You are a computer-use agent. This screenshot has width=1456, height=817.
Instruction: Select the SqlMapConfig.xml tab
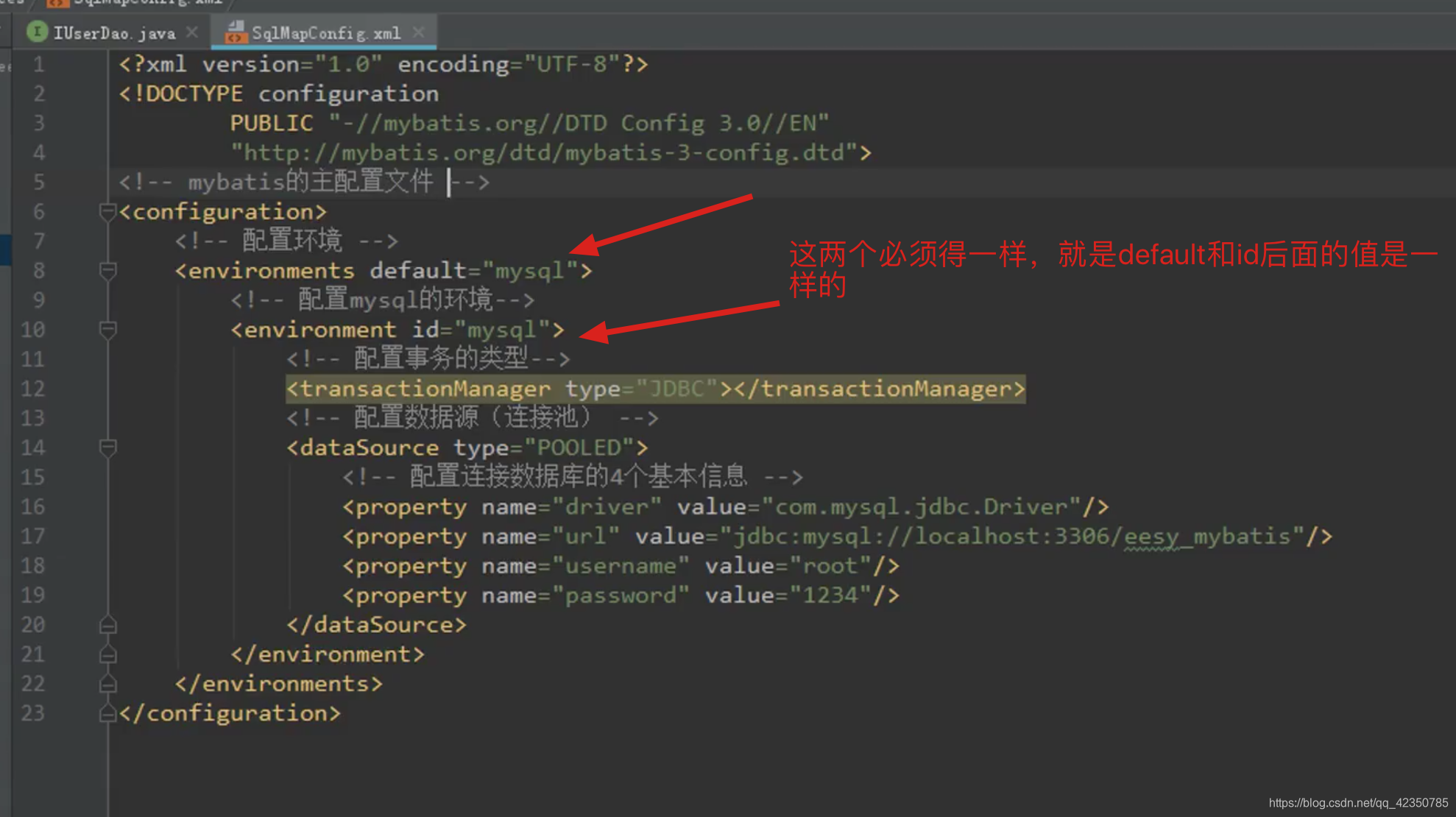[x=325, y=33]
